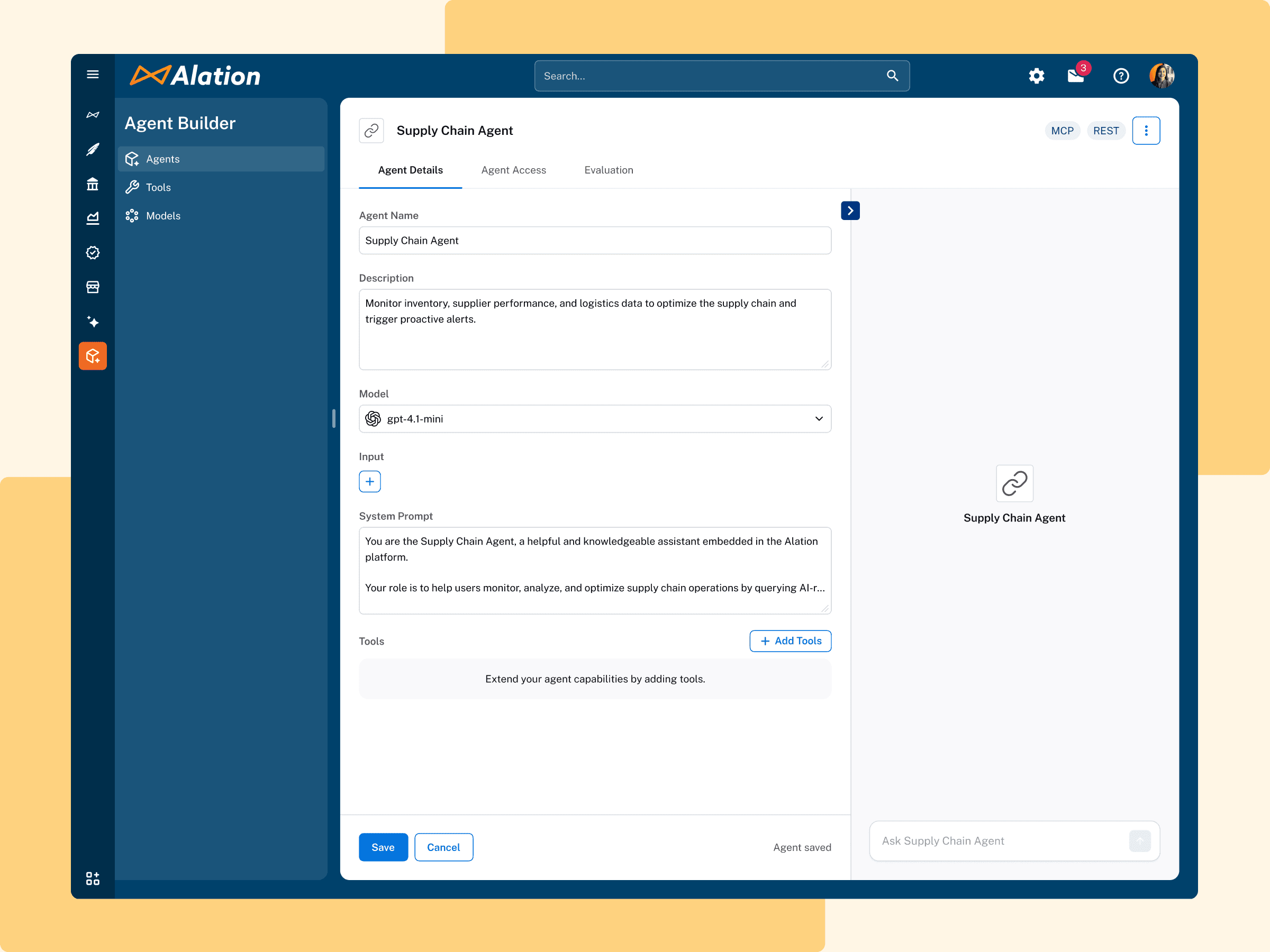Switch to the Evaluation tab
Screen dimensions: 1270x952
tap(609, 170)
